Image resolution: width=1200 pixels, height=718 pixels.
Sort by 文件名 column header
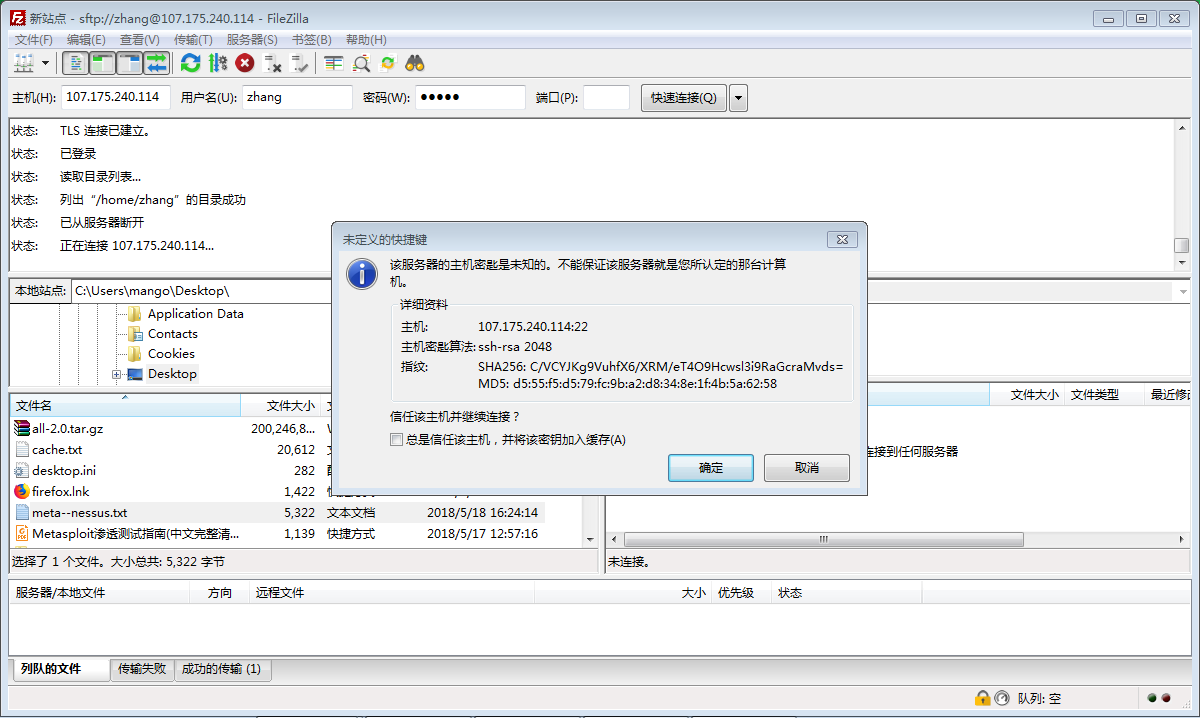click(125, 406)
